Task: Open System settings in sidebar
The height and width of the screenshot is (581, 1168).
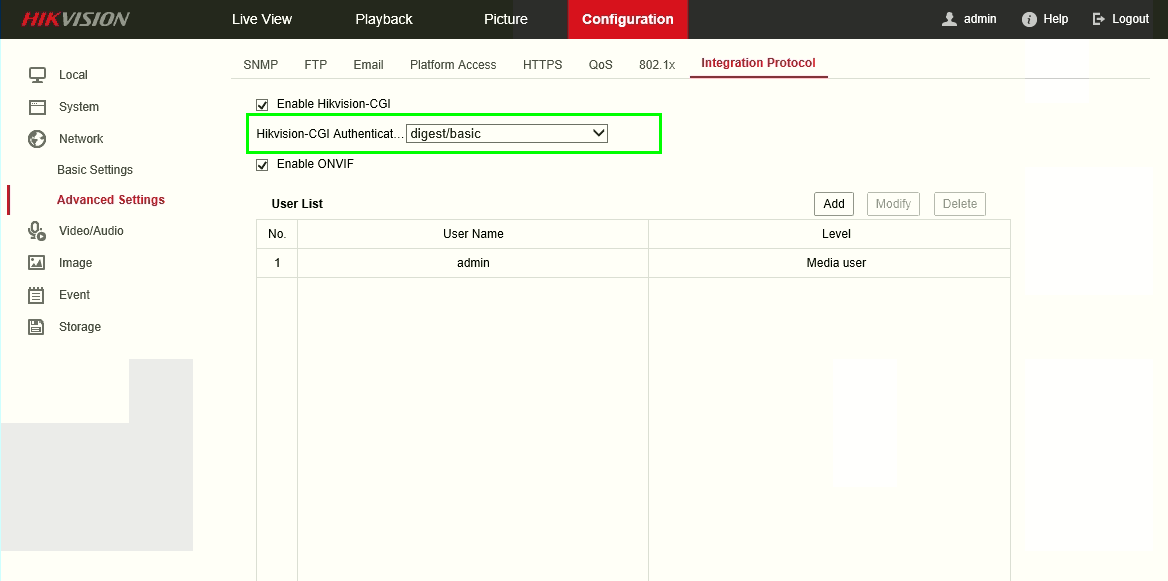Action: click(79, 107)
